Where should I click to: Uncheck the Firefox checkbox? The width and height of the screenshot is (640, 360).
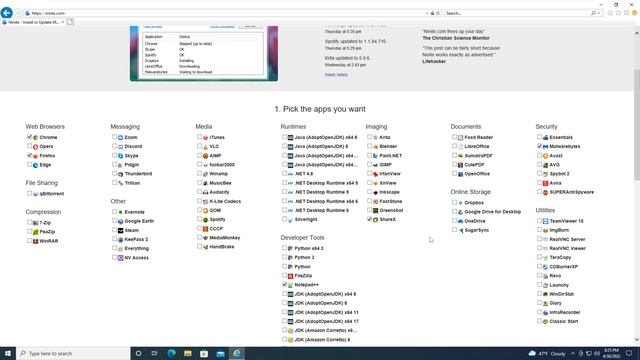click(x=29, y=155)
